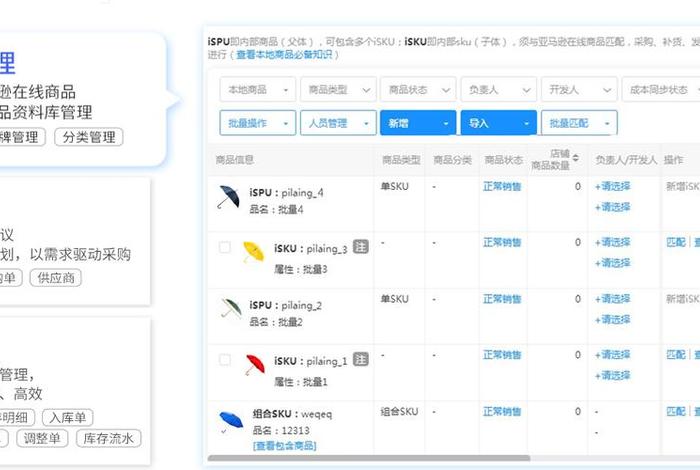Open the 负责人 dropdown
Viewport: 700px width, 470px height.
[499, 90]
